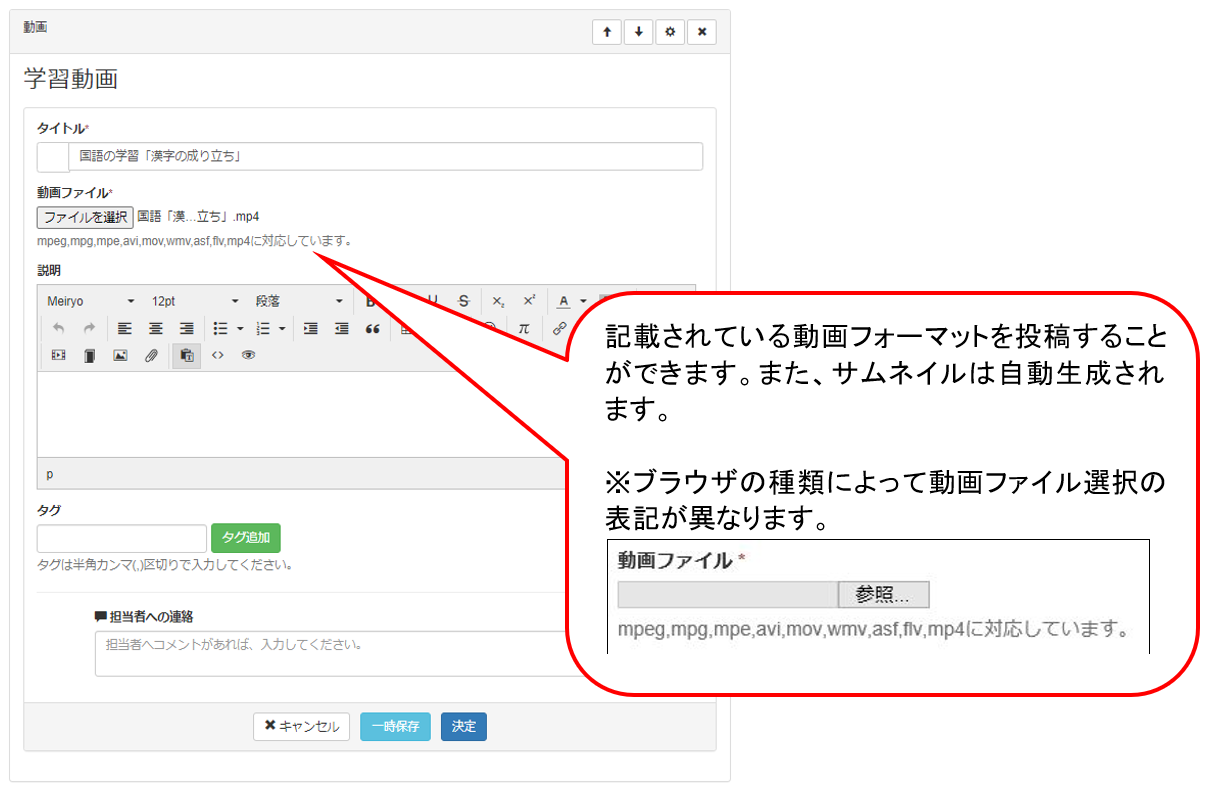Click the insert image icon
Image resolution: width=1214 pixels, height=787 pixels.
(x=120, y=355)
